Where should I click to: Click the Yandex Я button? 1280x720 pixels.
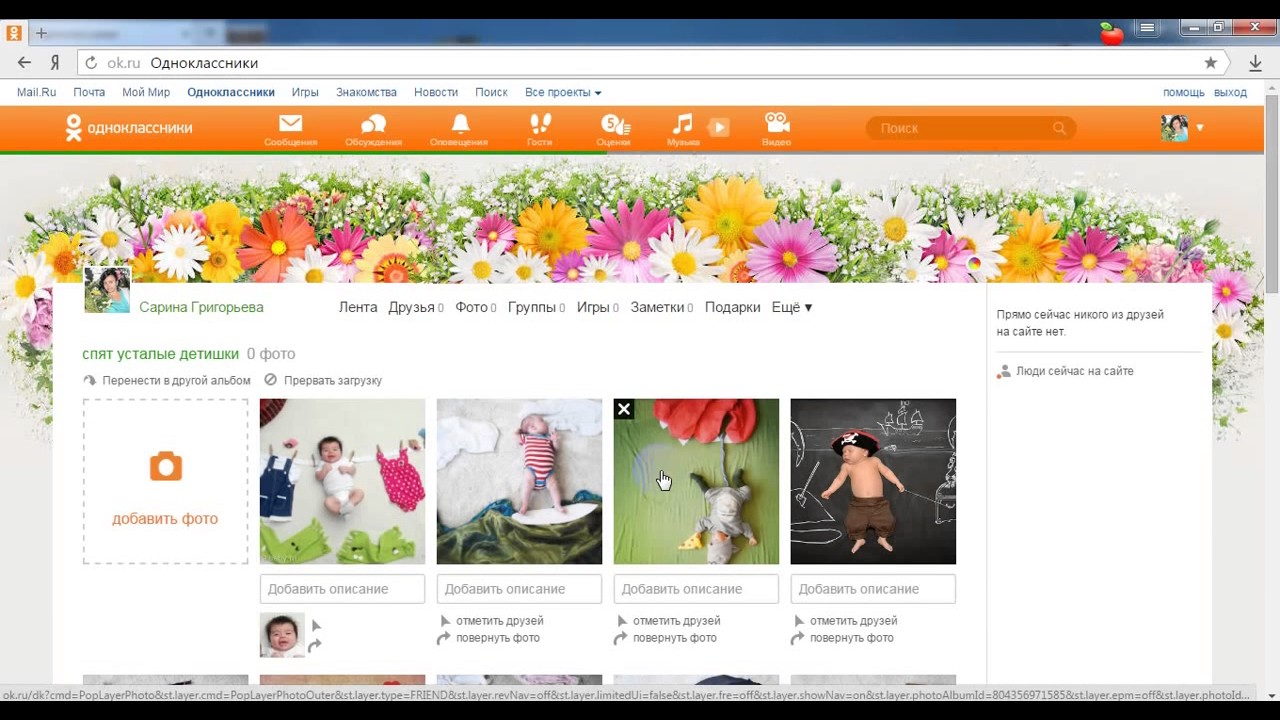[55, 63]
